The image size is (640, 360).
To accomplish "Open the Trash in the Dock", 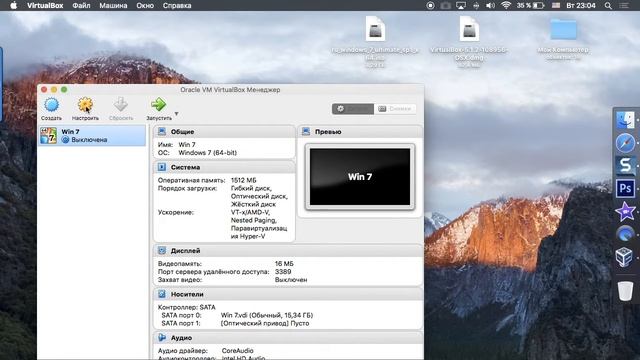I will tap(625, 291).
